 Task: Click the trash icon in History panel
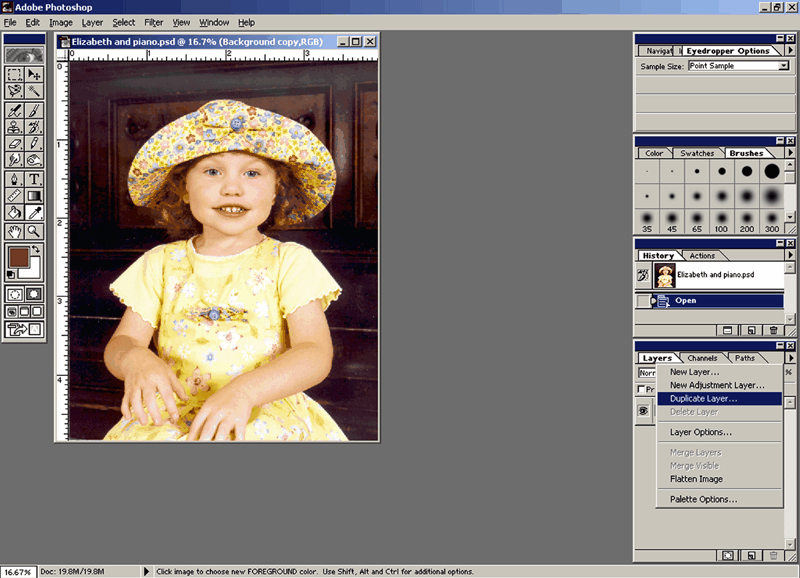coord(773,330)
